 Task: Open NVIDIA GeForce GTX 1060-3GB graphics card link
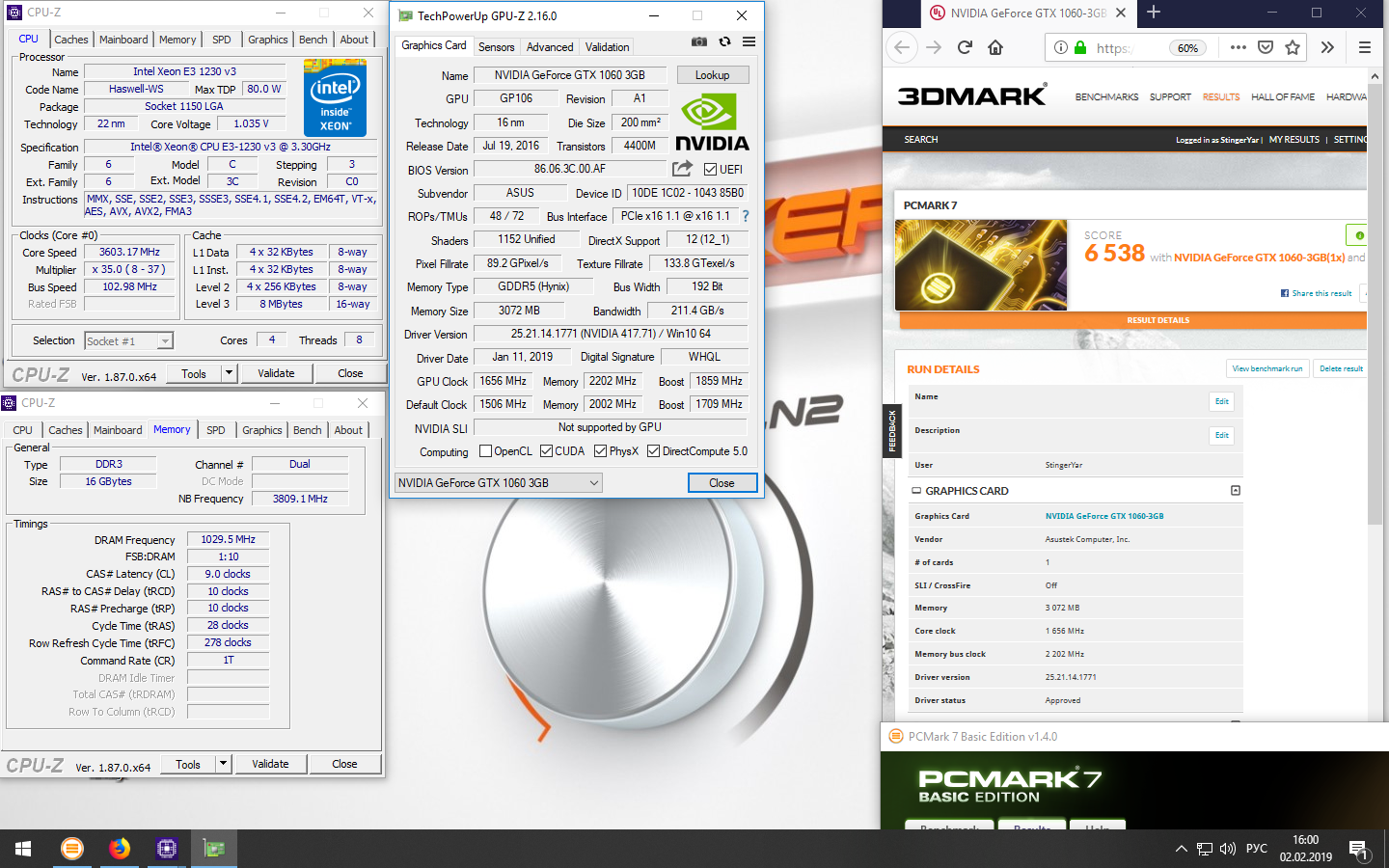[1104, 516]
